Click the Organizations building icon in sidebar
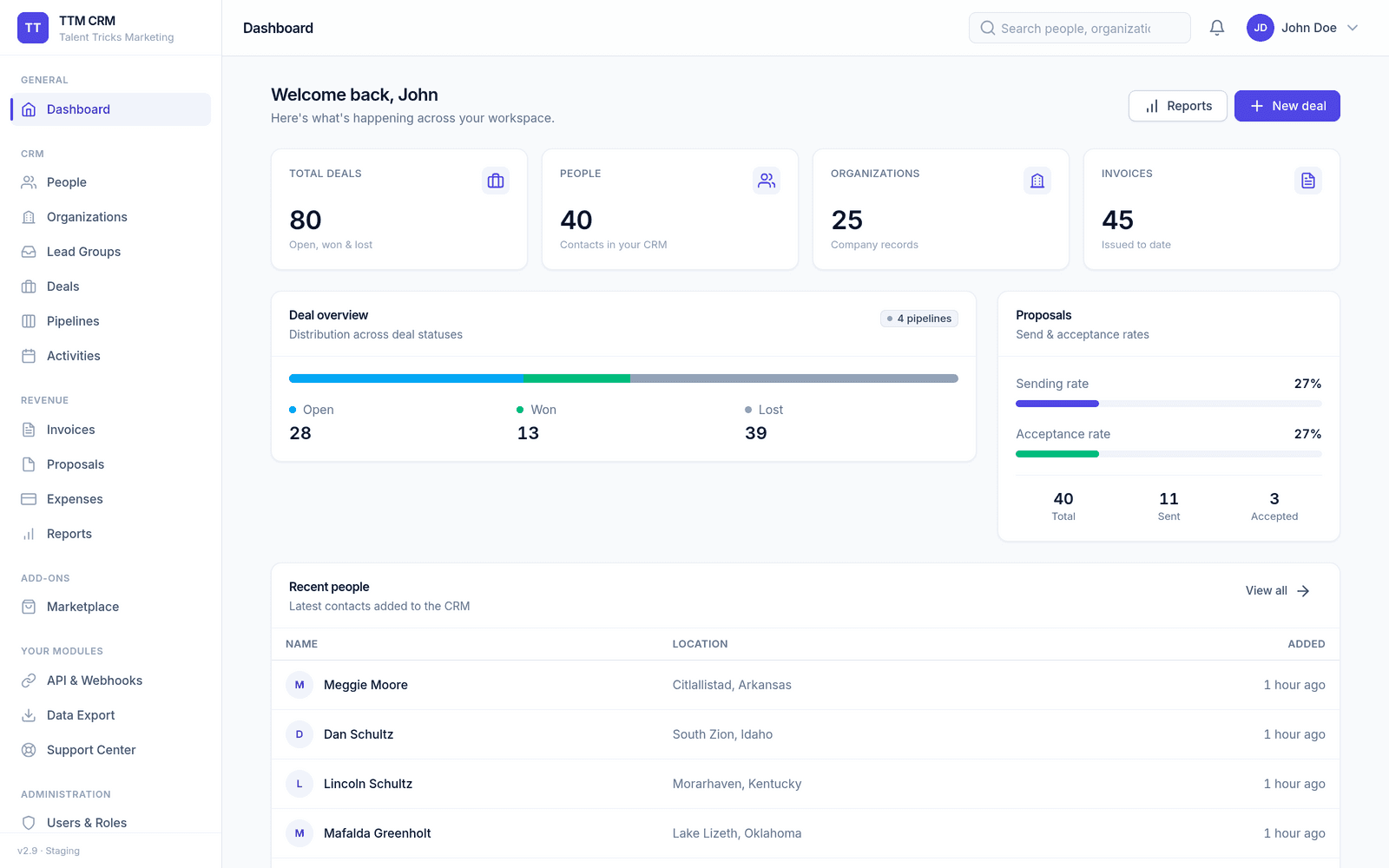 pos(29,217)
